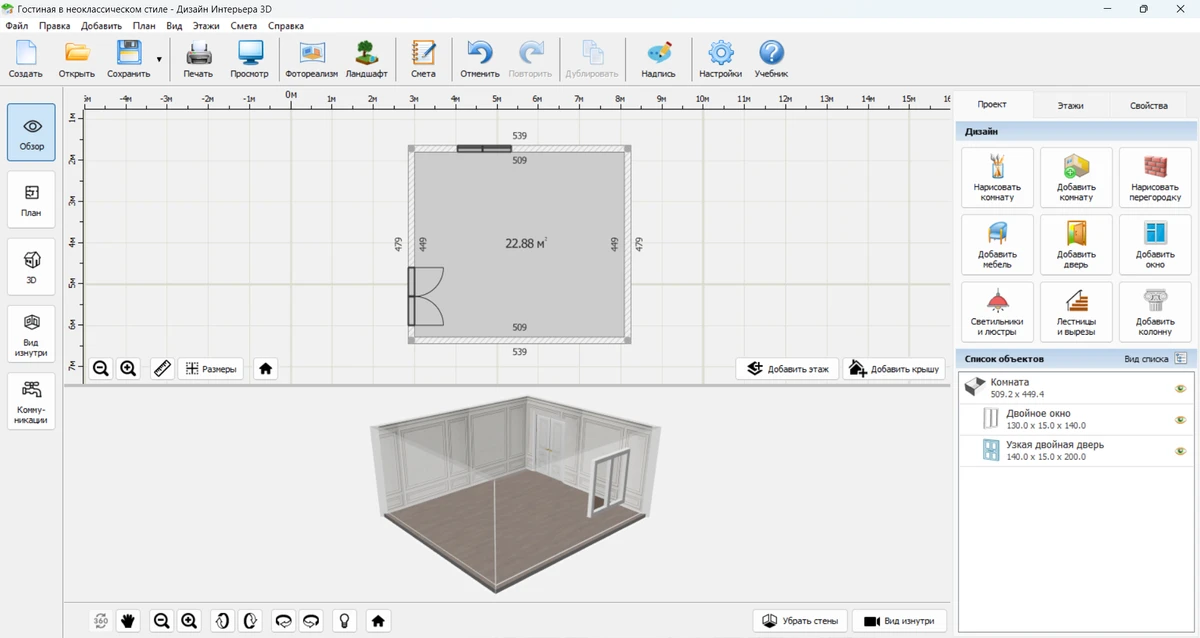Click the Убрать стены button
This screenshot has width=1200, height=638.
pyautogui.click(x=800, y=621)
